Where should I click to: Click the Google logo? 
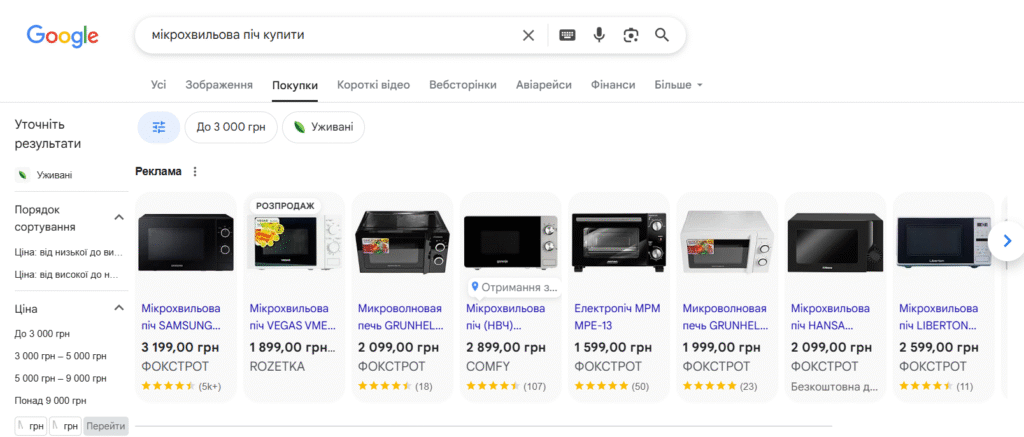(x=62, y=36)
